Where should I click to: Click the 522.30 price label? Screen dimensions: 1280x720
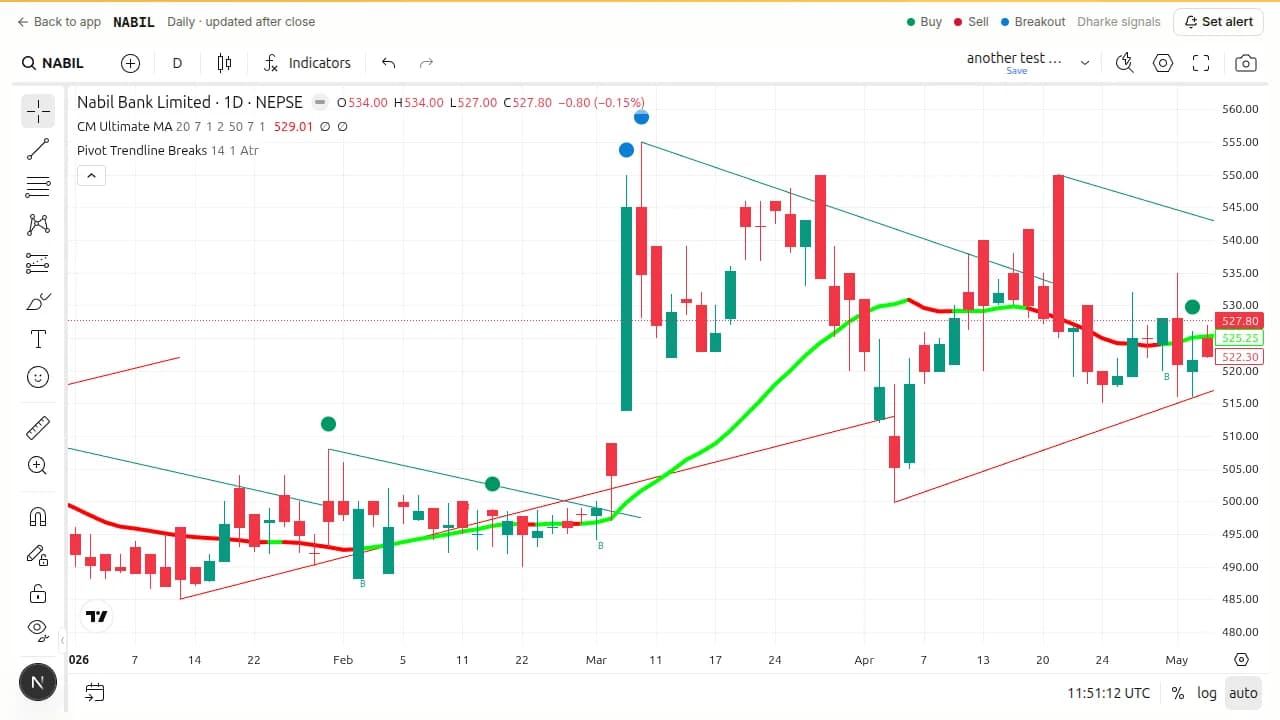pyautogui.click(x=1239, y=357)
